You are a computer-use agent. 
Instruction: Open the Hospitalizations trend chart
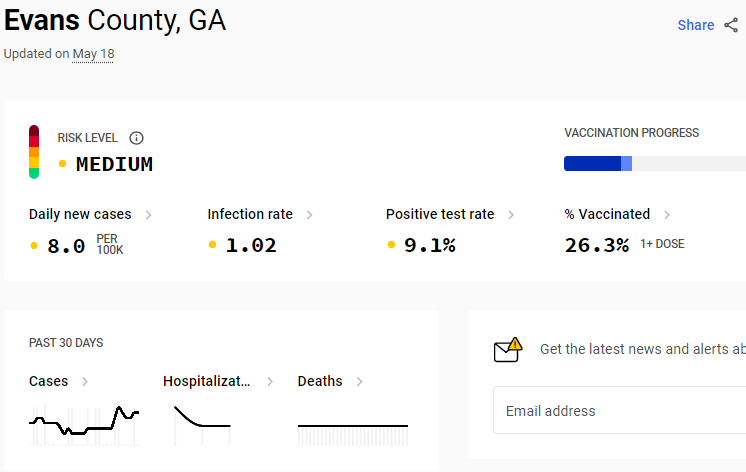[202, 425]
